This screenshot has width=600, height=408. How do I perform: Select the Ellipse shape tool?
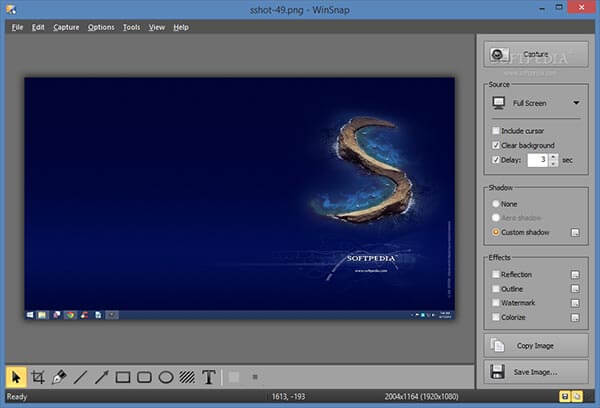(166, 377)
